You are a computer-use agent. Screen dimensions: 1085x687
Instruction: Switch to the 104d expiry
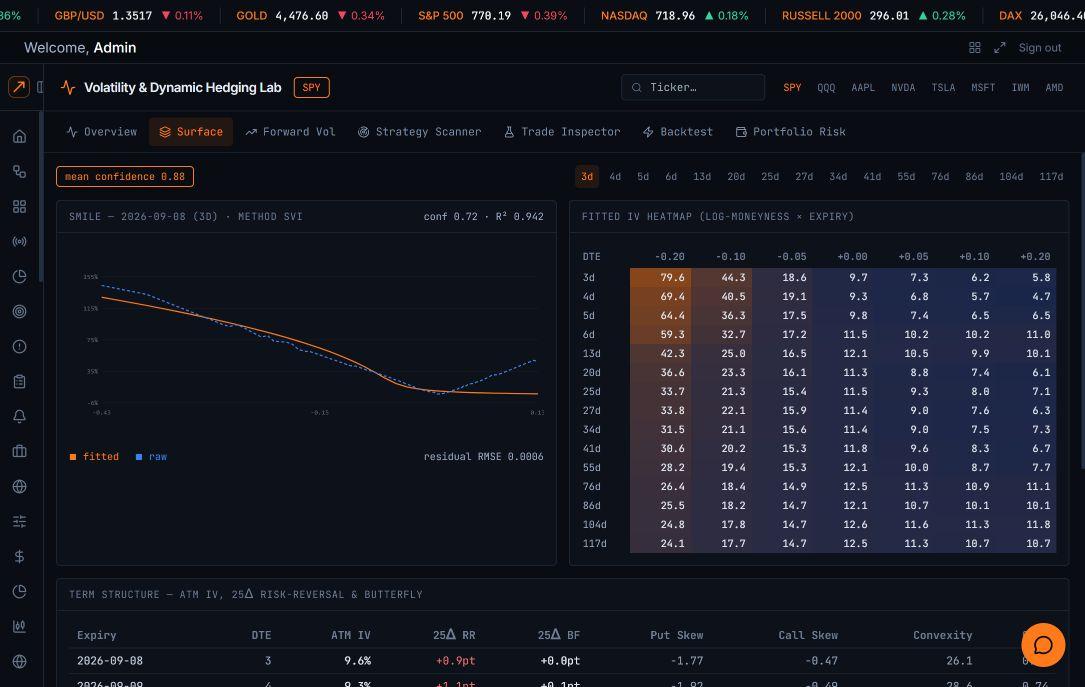[x=1011, y=176]
